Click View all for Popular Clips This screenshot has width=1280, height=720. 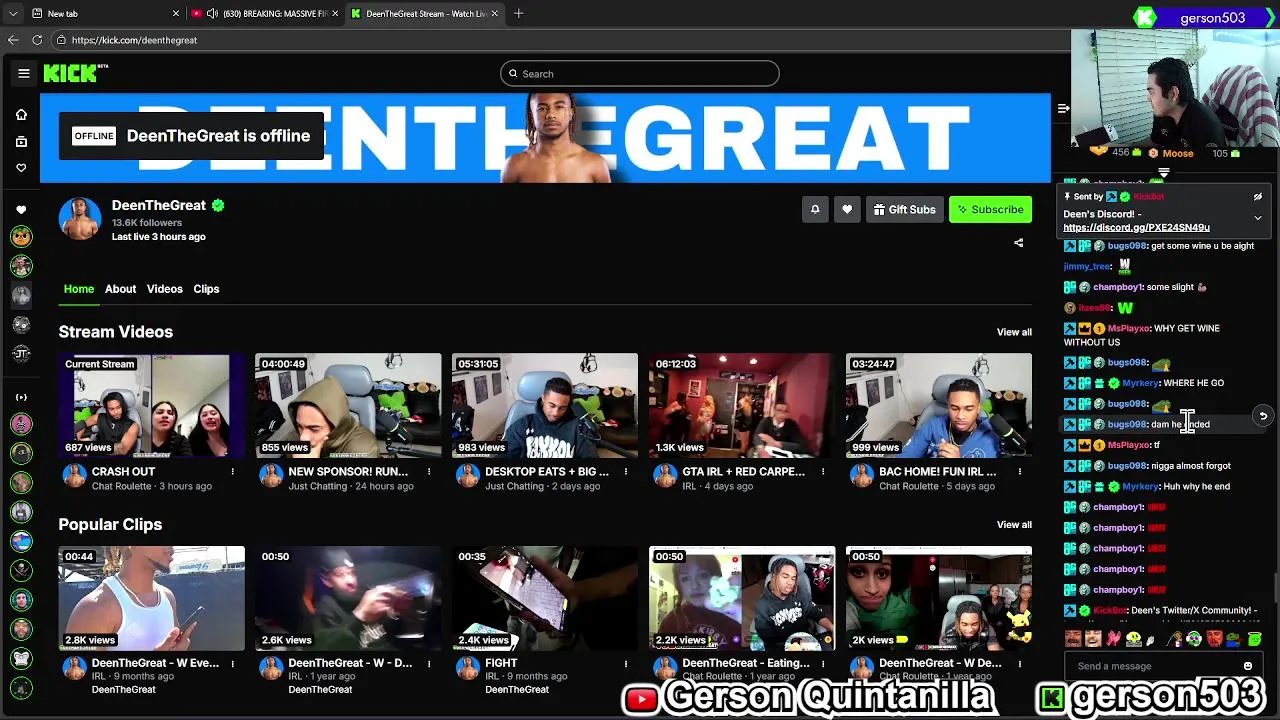tap(1014, 525)
